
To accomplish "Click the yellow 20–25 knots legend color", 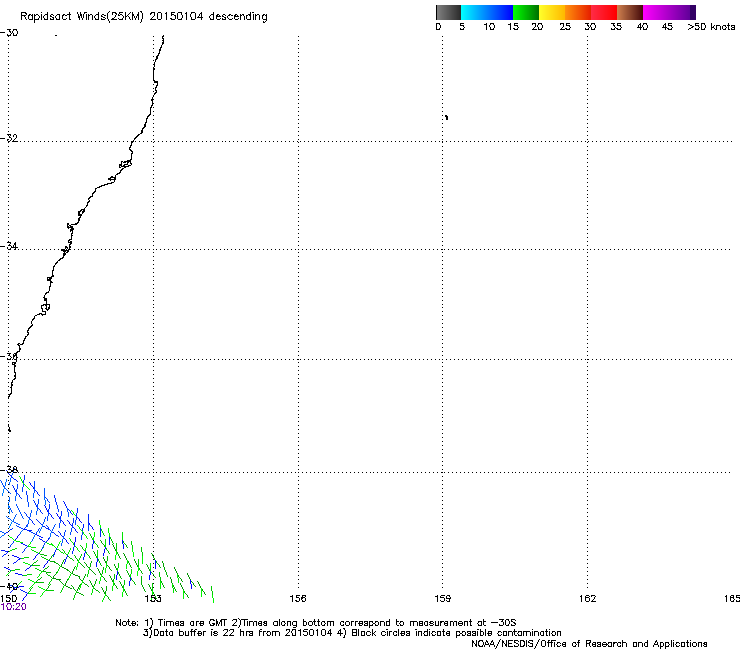I will click(552, 12).
